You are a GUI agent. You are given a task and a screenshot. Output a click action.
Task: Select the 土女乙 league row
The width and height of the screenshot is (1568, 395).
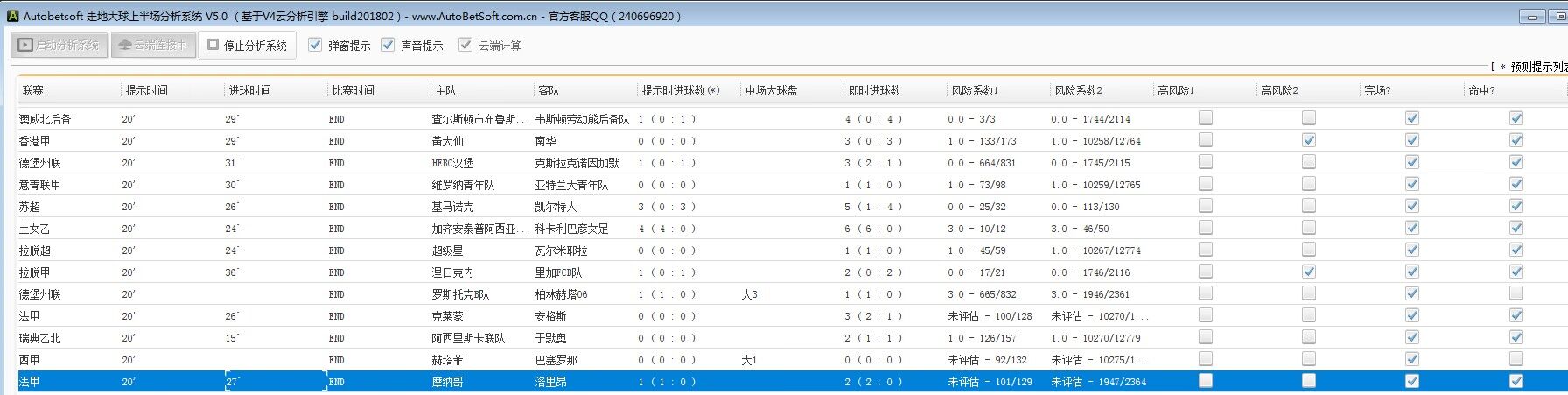point(35,229)
